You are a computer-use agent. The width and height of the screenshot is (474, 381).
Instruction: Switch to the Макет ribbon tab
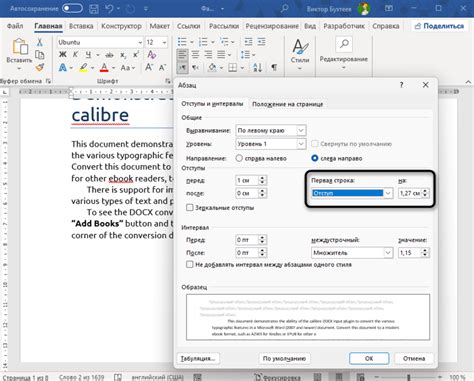[159, 26]
